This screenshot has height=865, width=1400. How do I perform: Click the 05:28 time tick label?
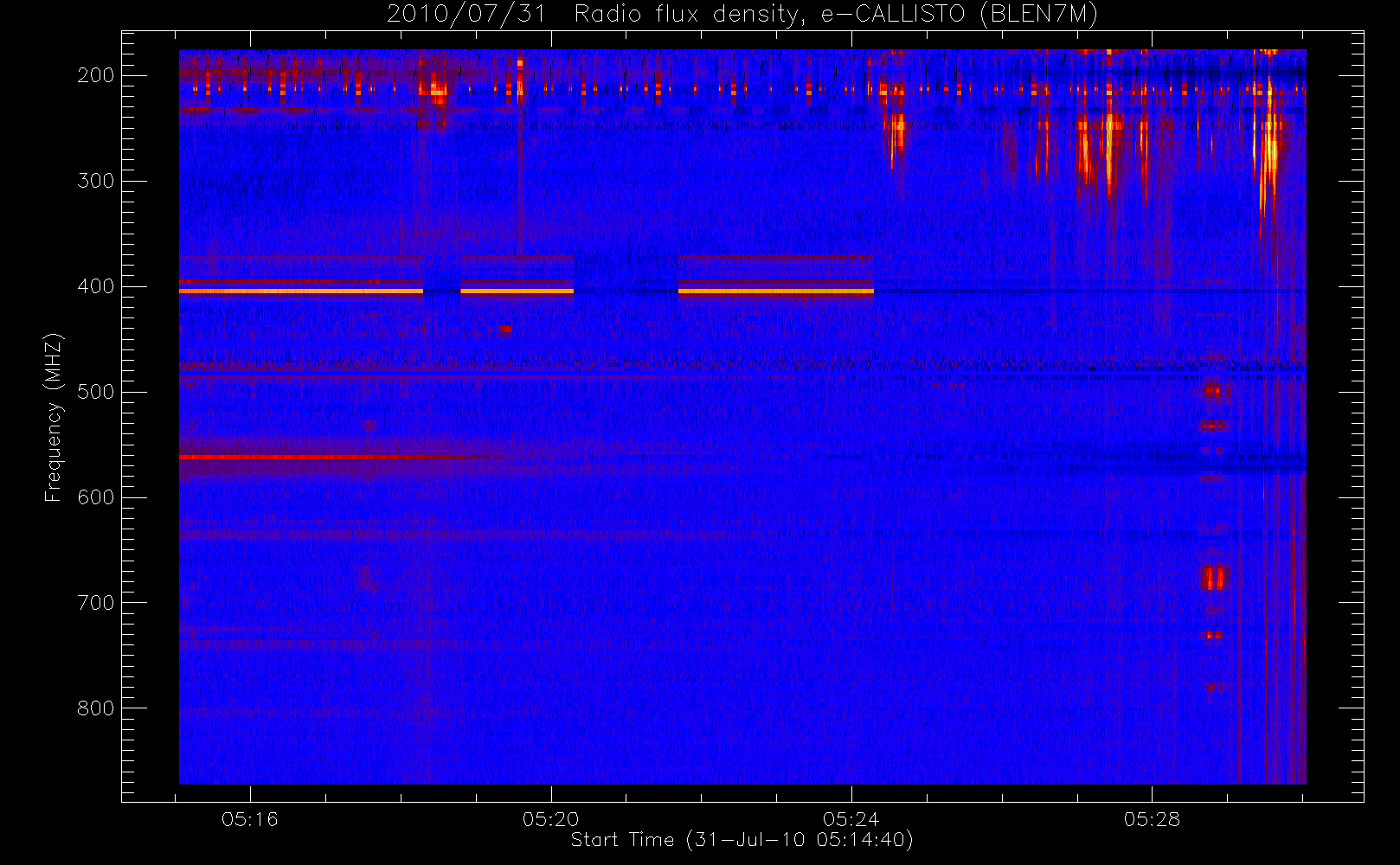click(1152, 819)
